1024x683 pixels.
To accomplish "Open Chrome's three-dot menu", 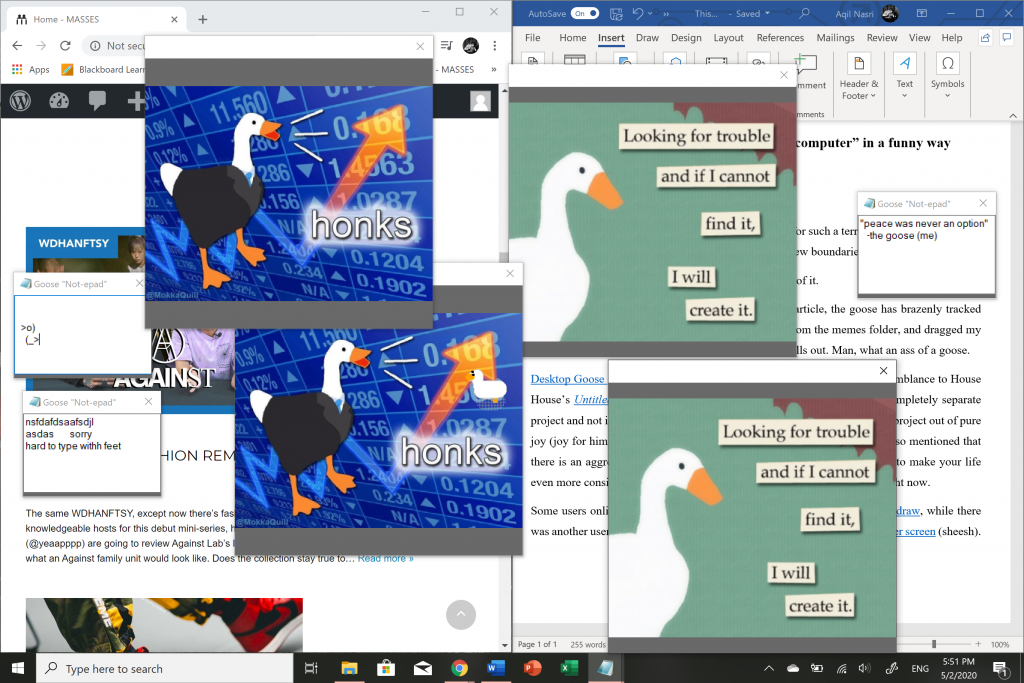I will [x=493, y=46].
